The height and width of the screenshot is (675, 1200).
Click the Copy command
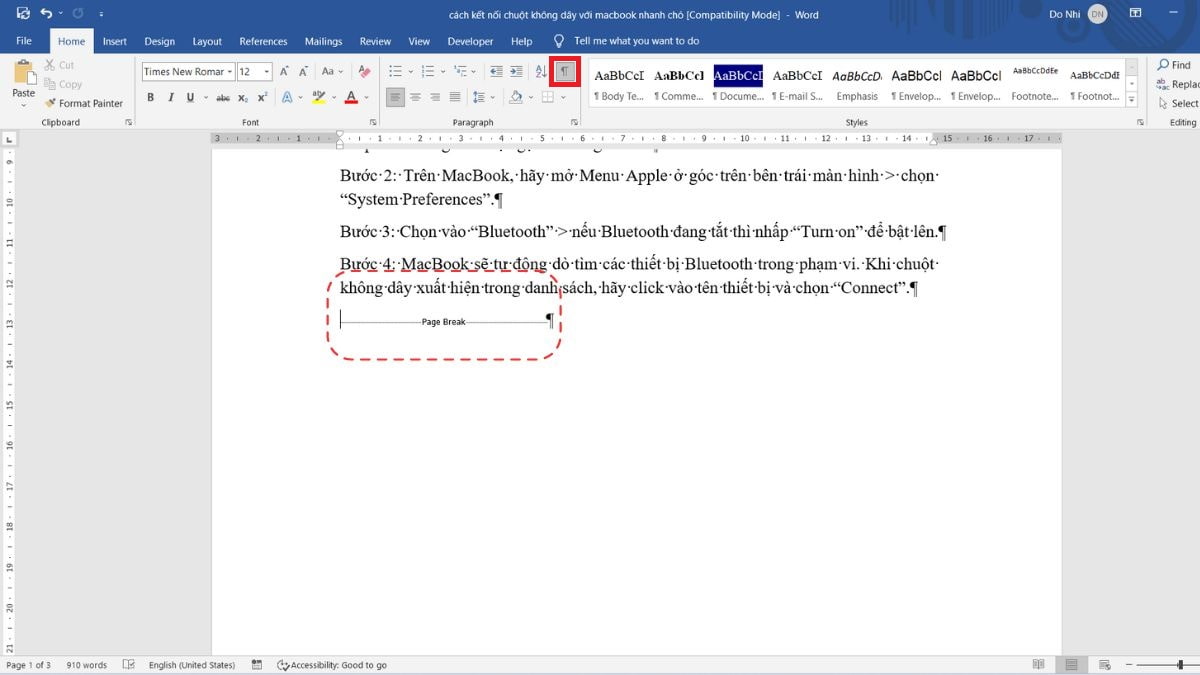[64, 84]
